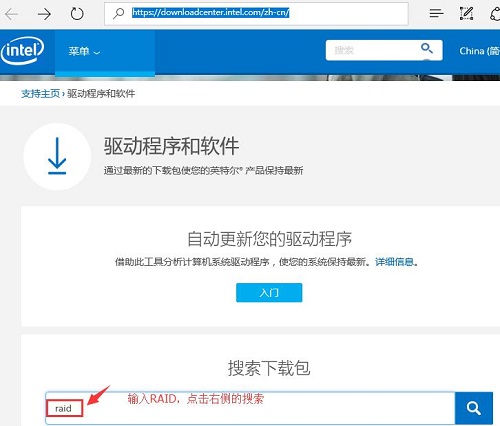Open the web note pen icon
This screenshot has width=500, height=426.
pos(466,13)
